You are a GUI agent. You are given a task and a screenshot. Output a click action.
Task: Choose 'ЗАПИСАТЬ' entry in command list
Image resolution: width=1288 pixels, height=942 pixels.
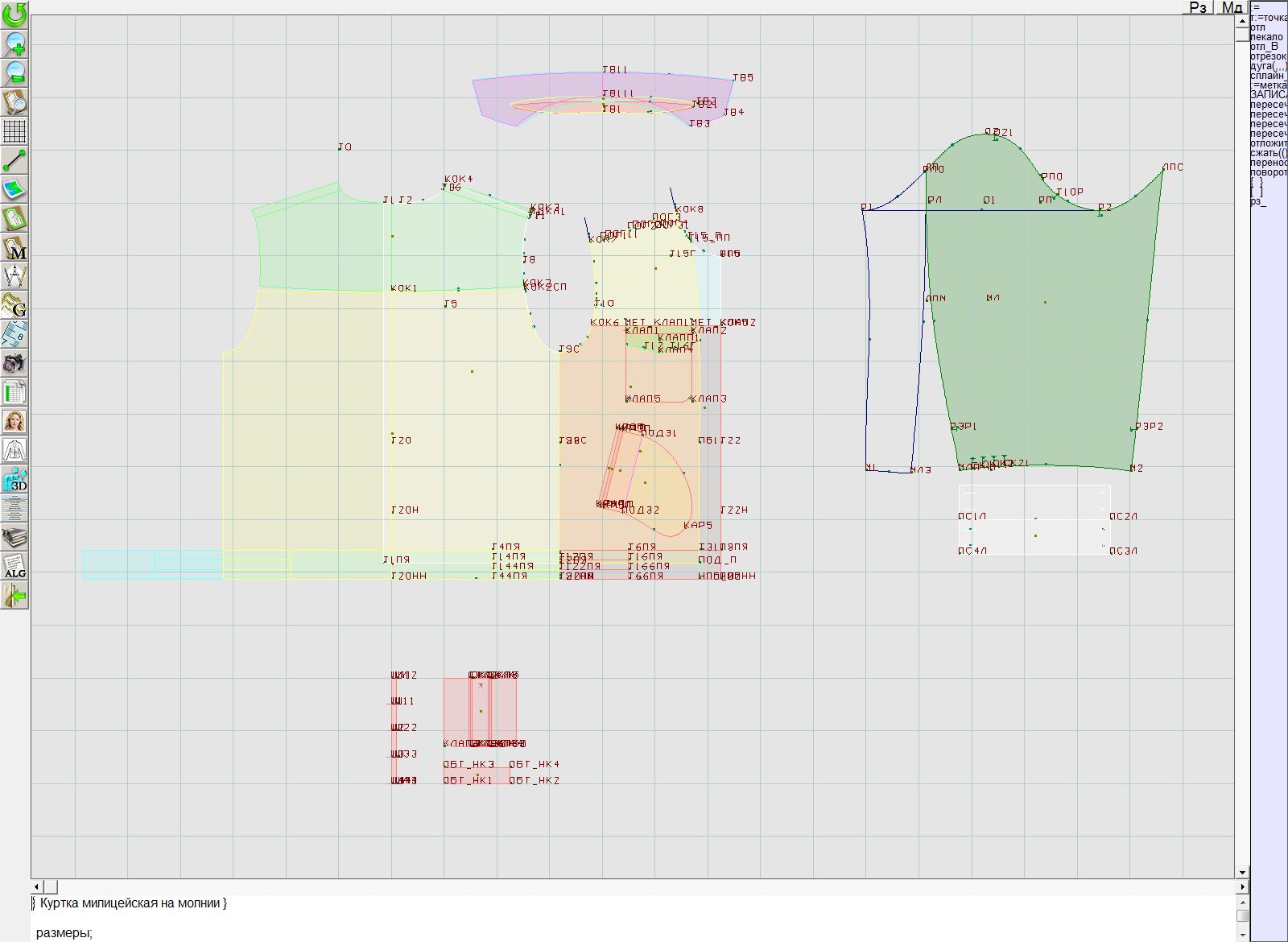point(1269,95)
